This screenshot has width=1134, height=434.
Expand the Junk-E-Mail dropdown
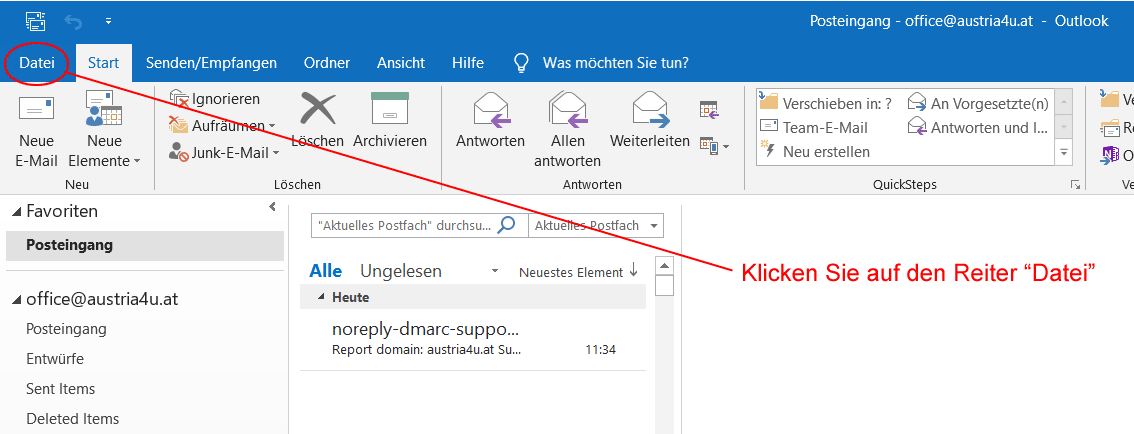[x=224, y=153]
